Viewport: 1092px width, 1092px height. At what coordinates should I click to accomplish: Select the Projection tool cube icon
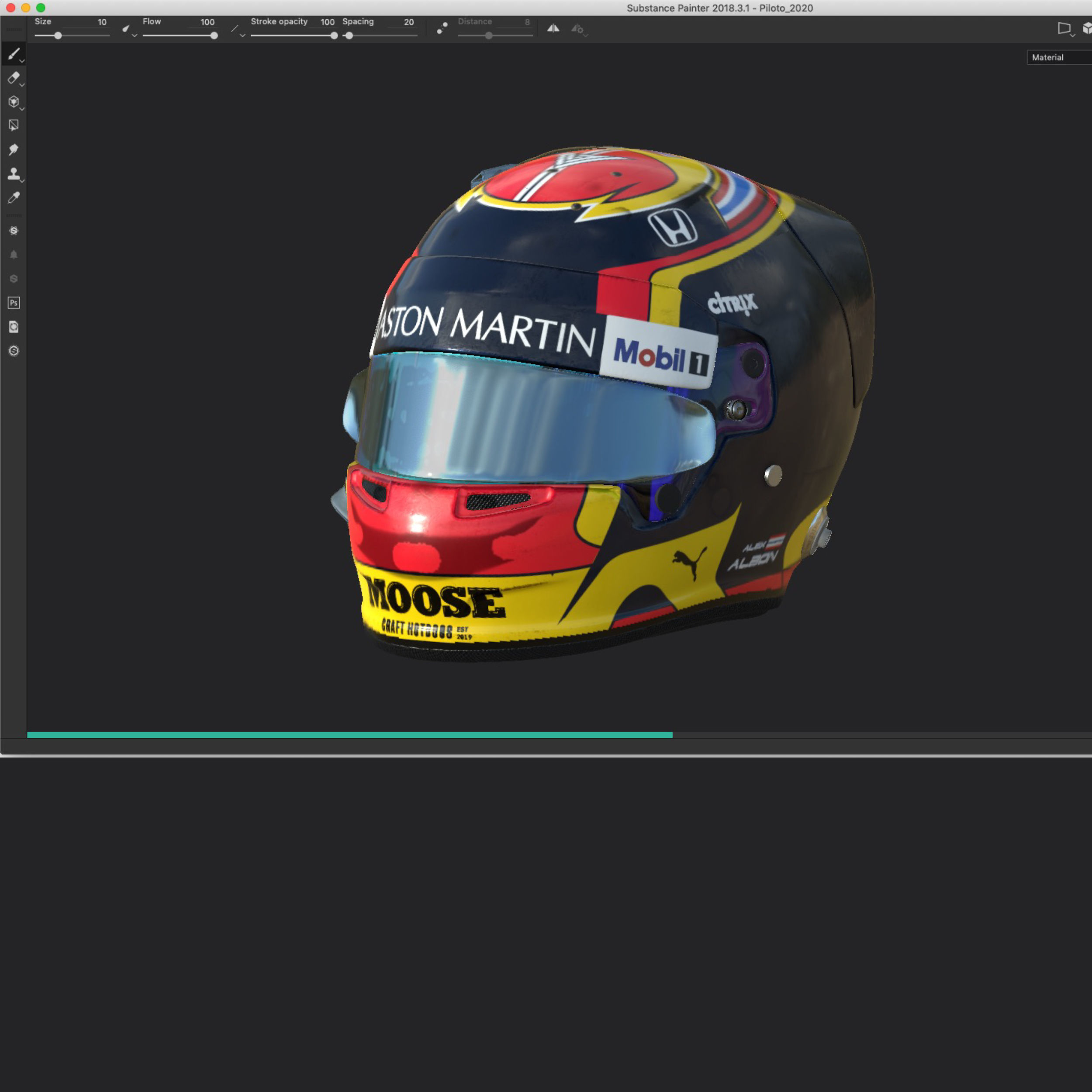14,102
